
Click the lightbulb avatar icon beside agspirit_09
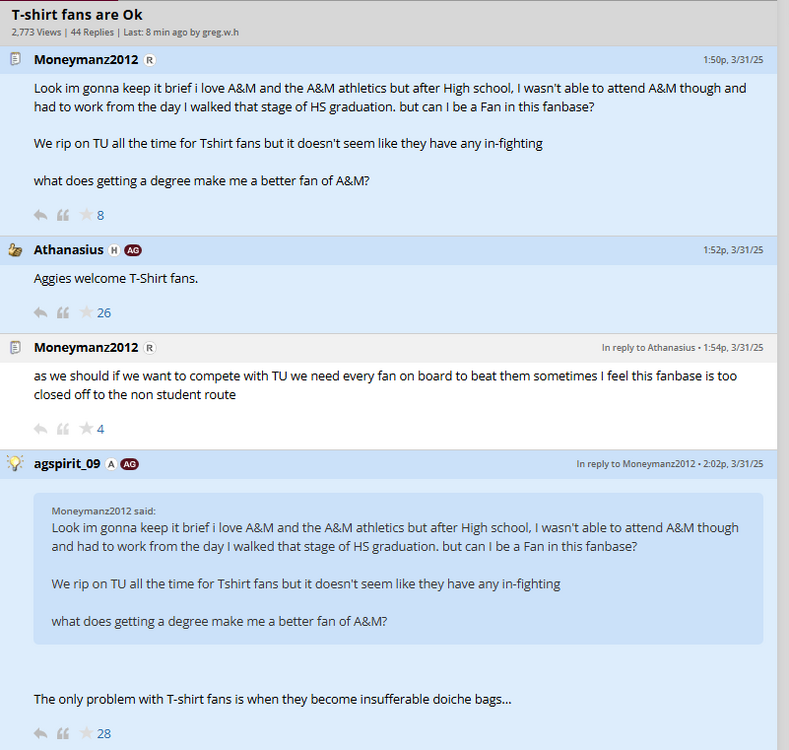[15, 463]
